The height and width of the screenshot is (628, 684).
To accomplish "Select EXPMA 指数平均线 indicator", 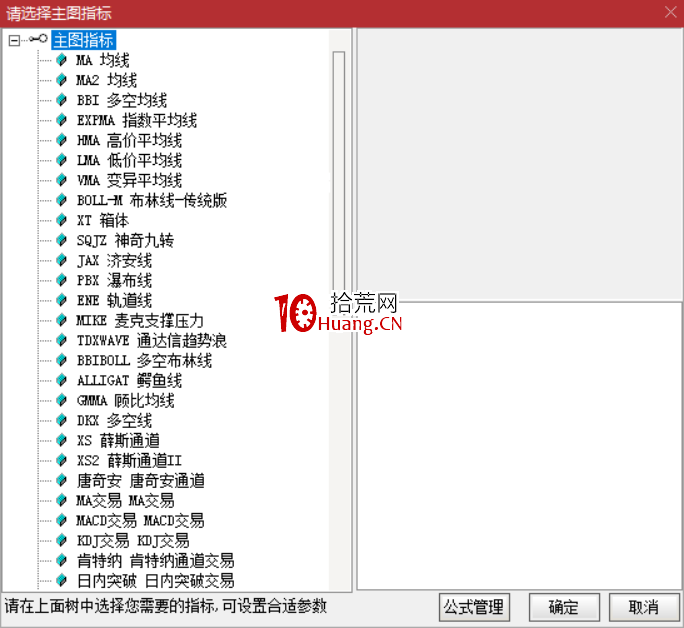I will 137,120.
